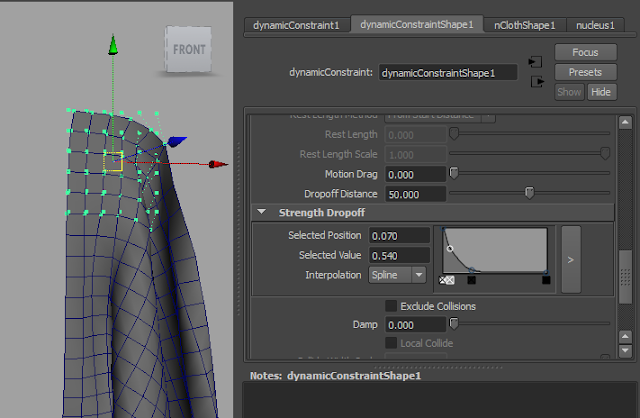
Task: Click the attribute panel scroll down arrow
Action: tap(625, 351)
